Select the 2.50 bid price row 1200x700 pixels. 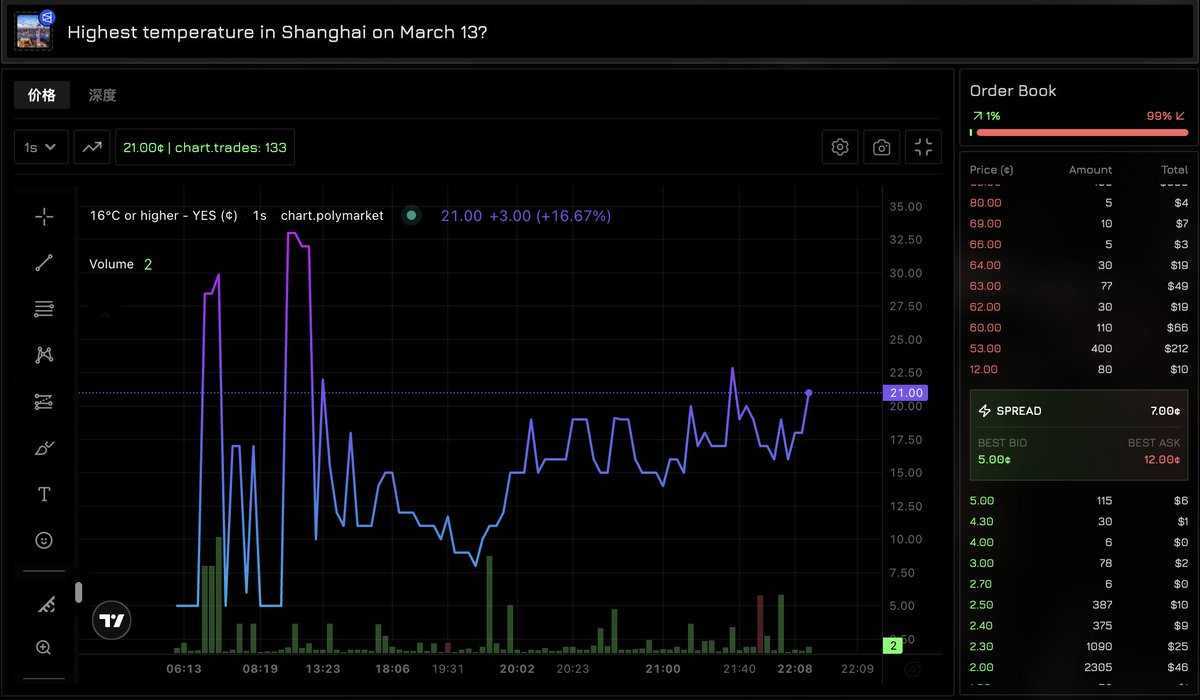[1079, 606]
